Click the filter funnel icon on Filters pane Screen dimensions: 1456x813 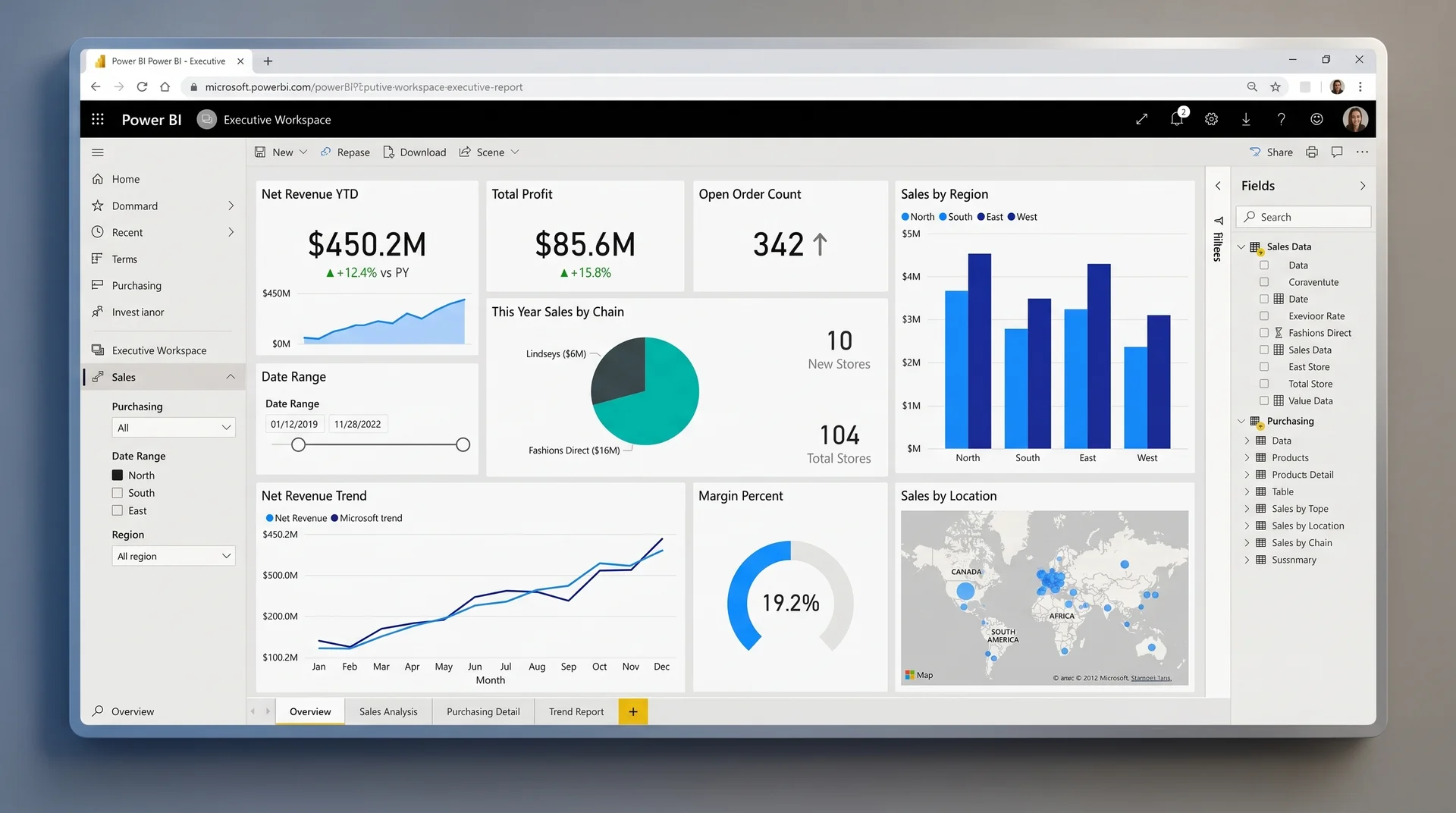[x=1218, y=221]
